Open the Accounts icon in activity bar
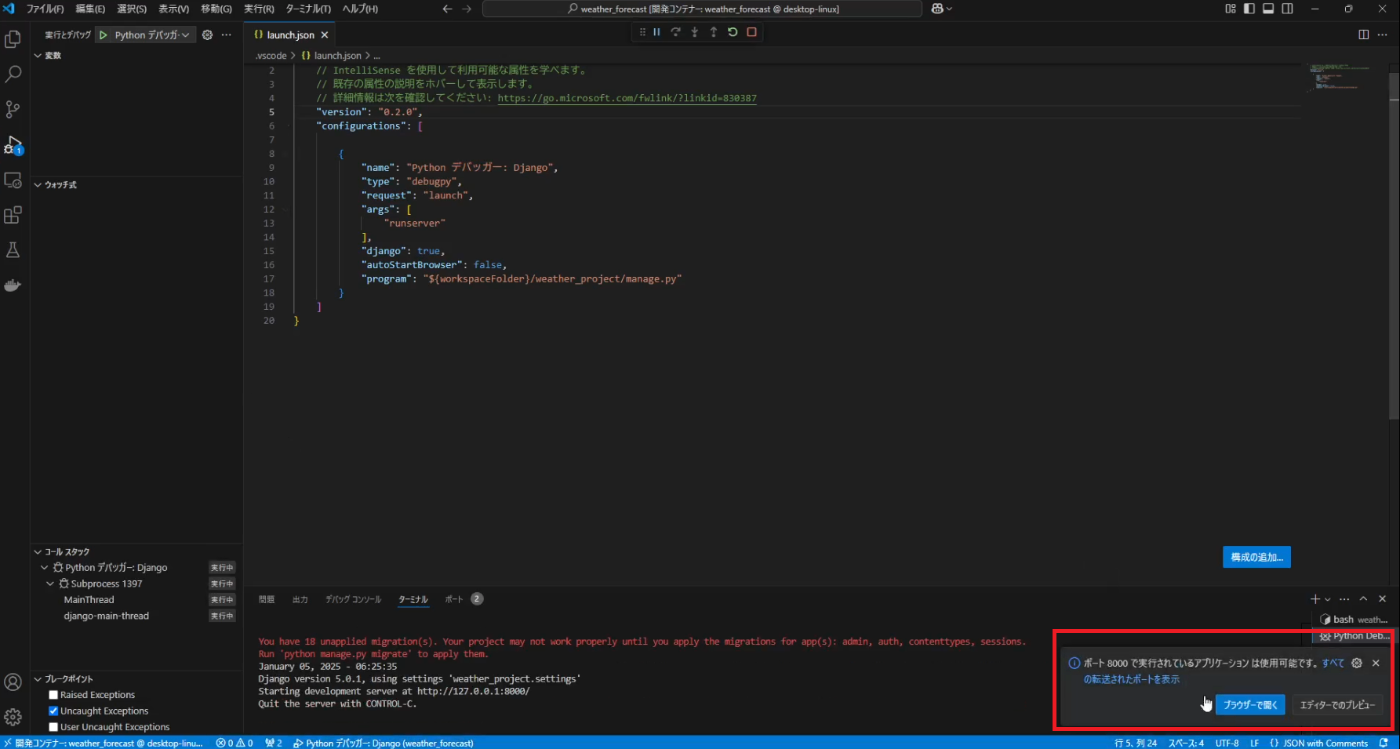 coord(13,682)
